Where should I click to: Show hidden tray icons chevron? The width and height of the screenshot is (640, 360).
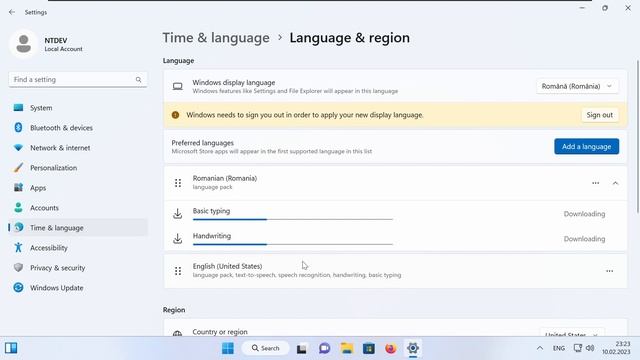coord(540,348)
